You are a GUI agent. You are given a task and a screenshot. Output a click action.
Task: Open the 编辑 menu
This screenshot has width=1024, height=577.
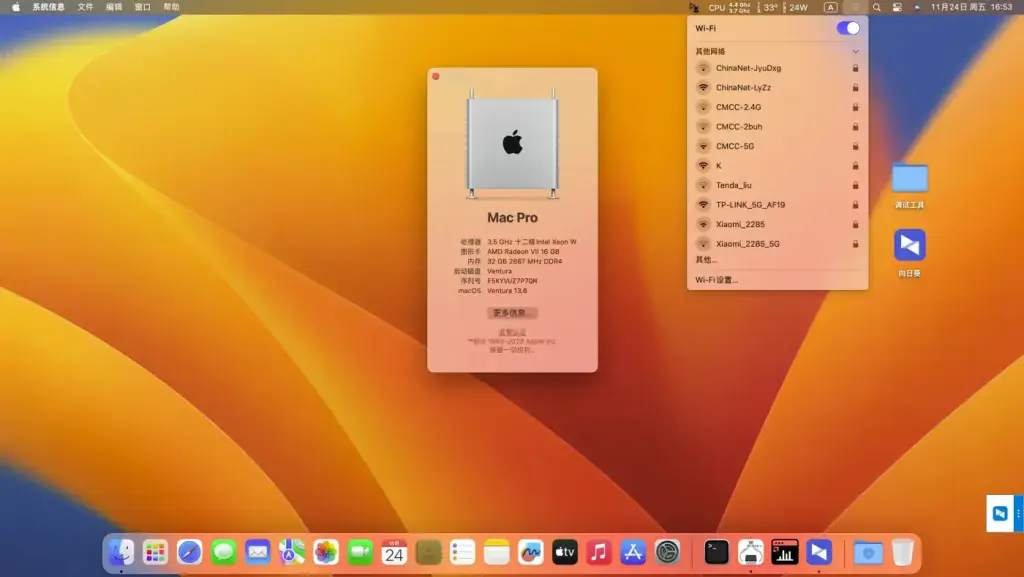click(x=114, y=7)
